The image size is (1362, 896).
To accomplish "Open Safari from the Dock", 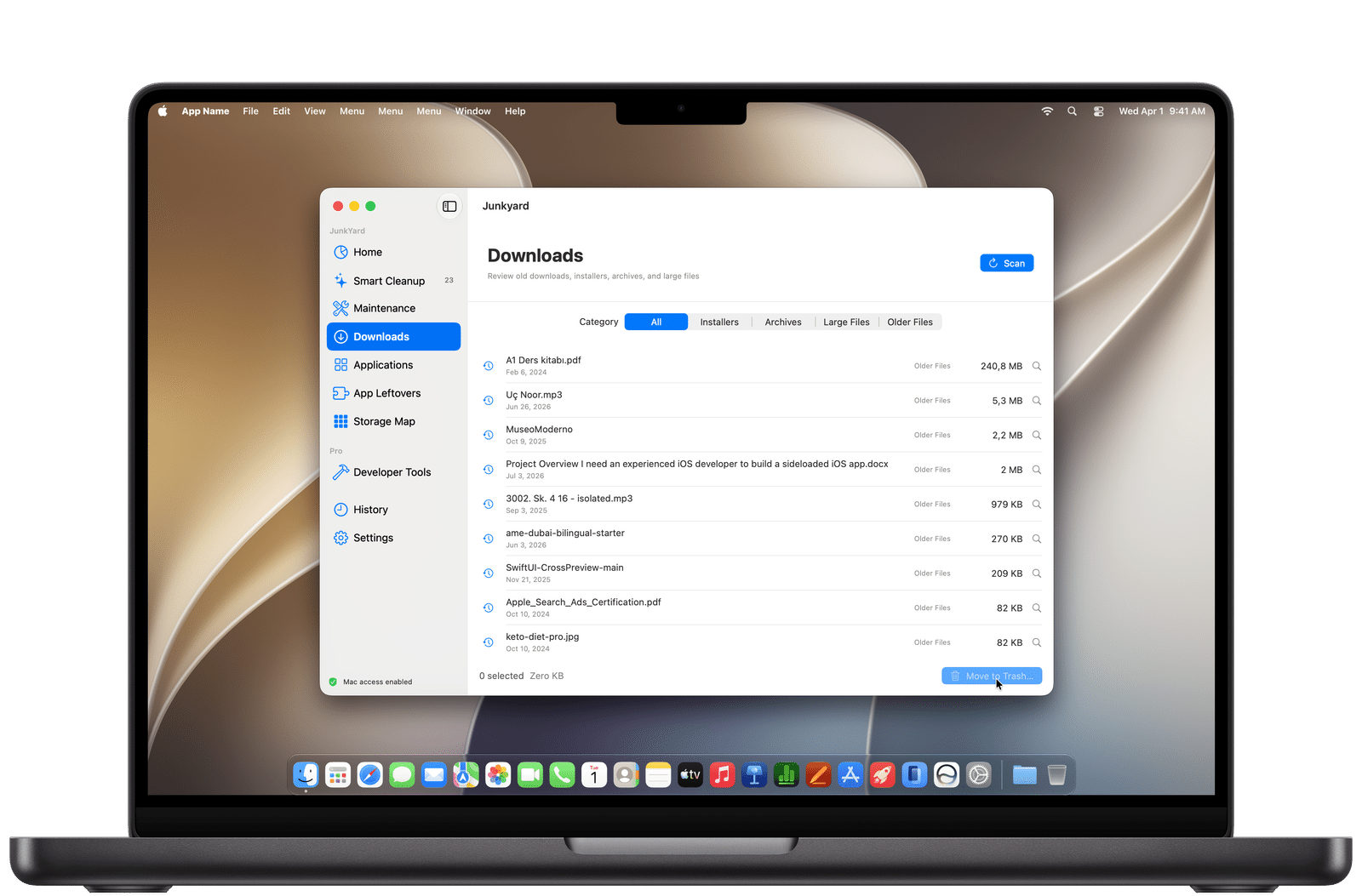I will [369, 774].
